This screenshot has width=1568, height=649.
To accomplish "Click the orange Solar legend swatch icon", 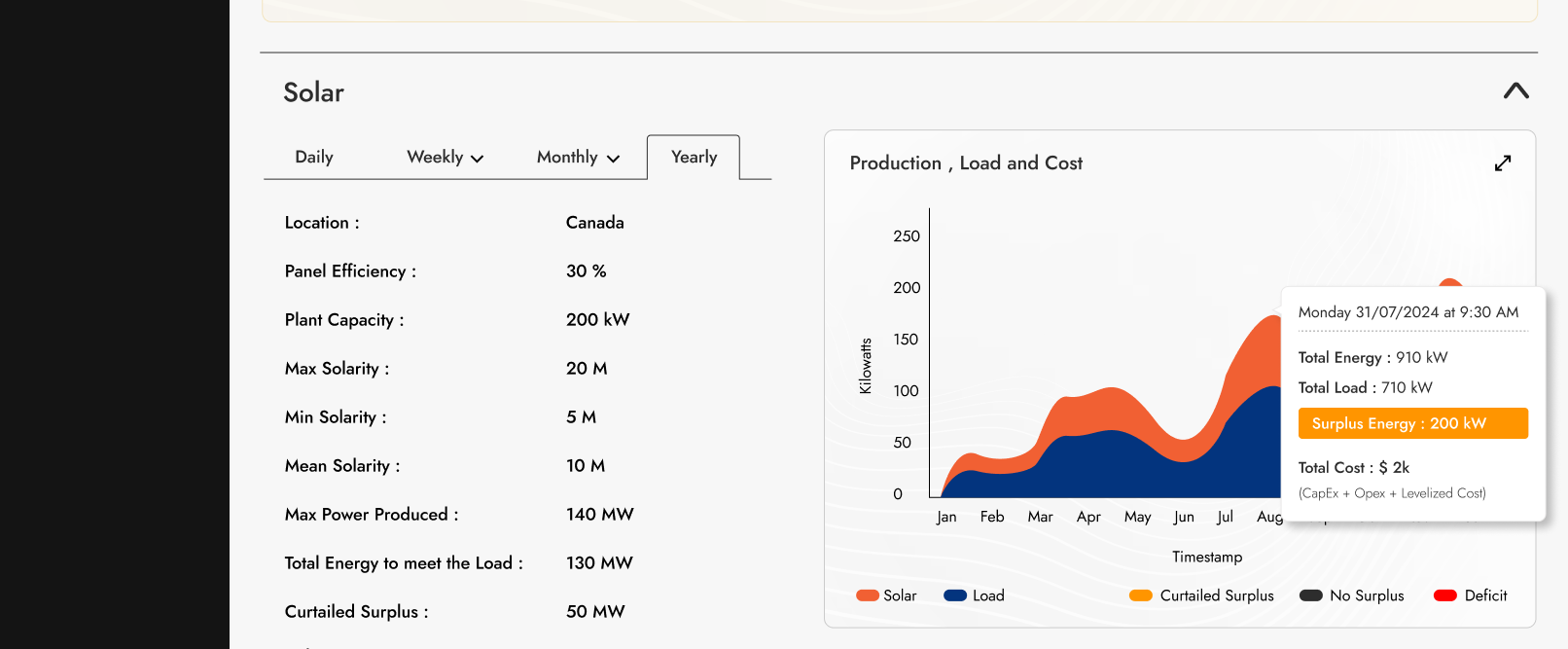I will (867, 595).
